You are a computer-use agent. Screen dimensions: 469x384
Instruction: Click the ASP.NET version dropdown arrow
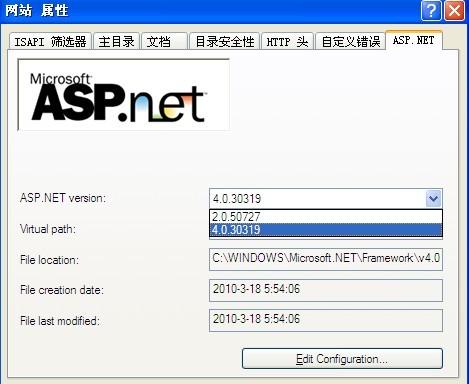433,199
